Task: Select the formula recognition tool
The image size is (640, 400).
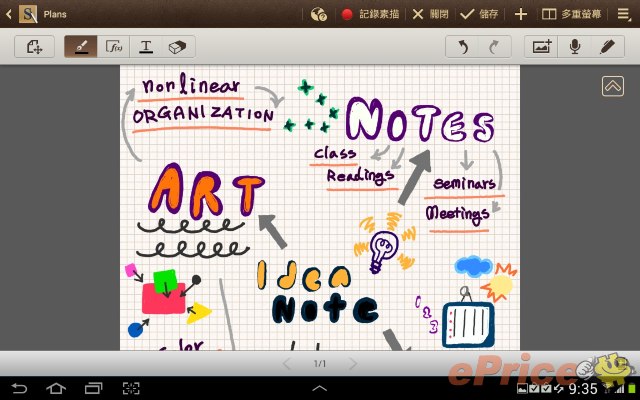Action: coord(113,47)
